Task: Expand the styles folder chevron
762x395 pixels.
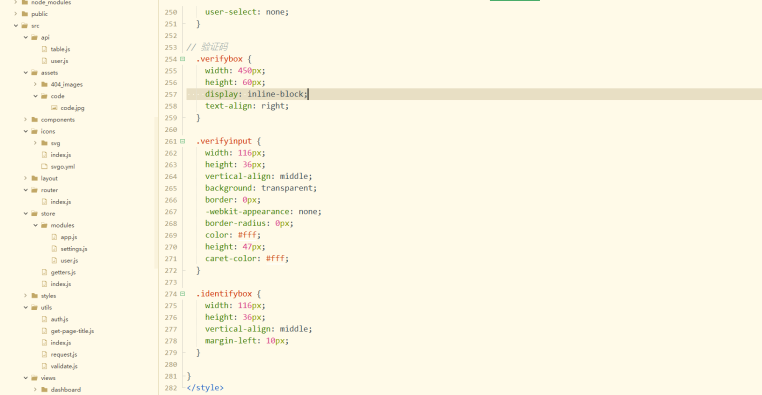Action: (x=25, y=296)
